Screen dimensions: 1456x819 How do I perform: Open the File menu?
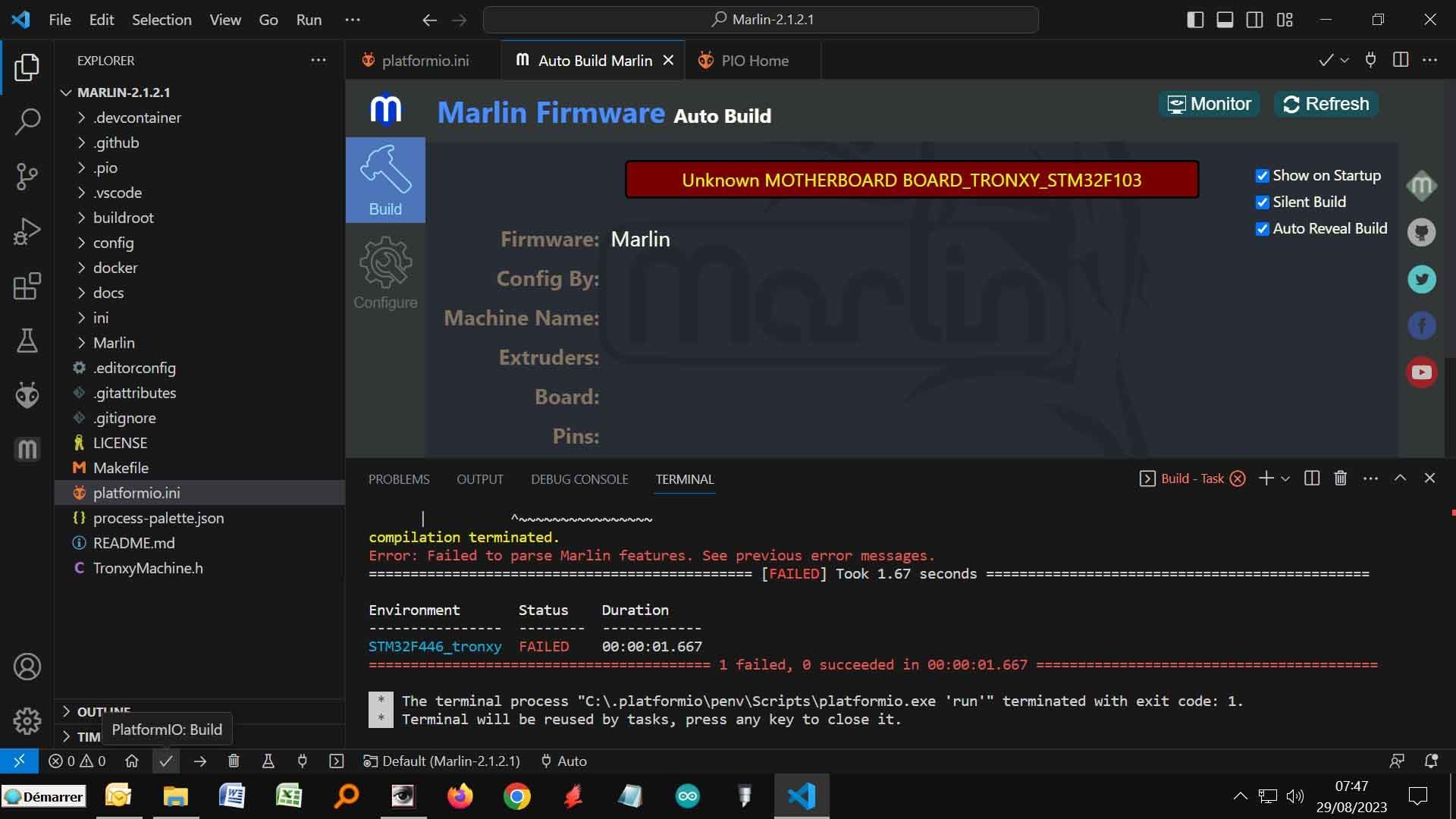point(60,20)
